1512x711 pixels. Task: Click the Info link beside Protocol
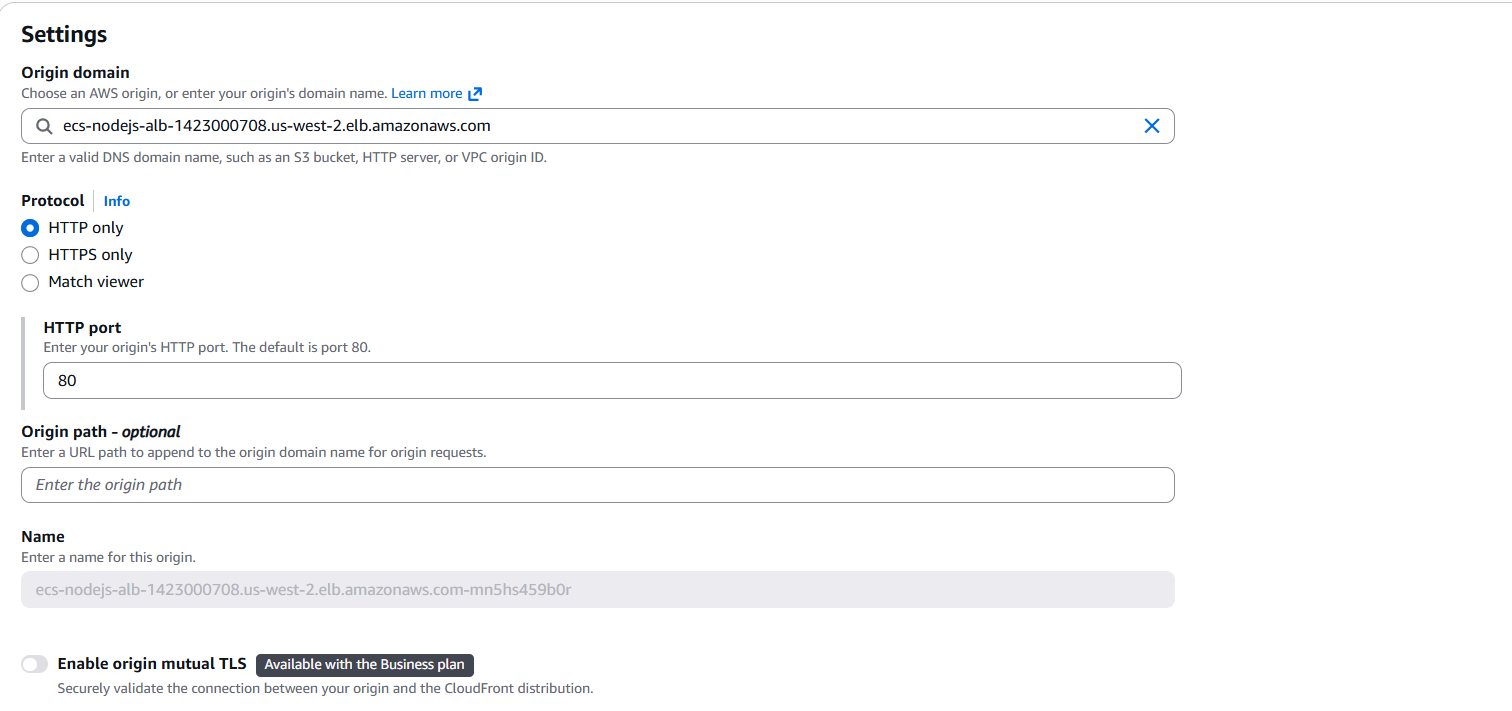(x=116, y=200)
